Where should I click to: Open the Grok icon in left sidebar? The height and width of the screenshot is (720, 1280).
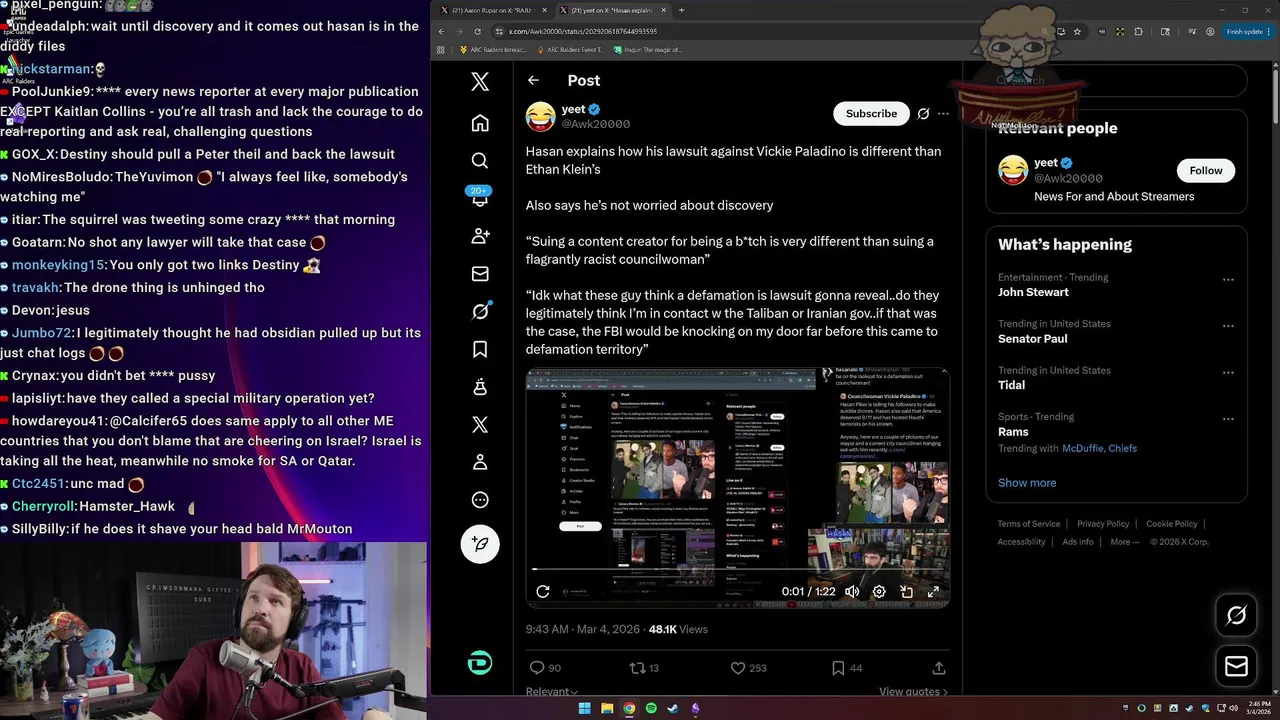click(480, 311)
